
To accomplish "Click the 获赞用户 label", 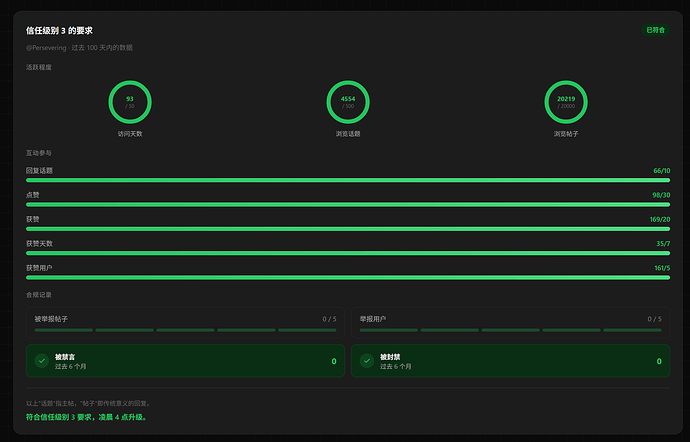I will [x=39, y=268].
